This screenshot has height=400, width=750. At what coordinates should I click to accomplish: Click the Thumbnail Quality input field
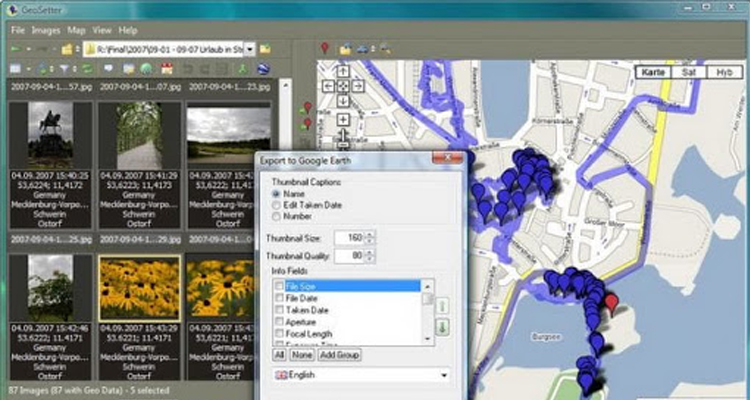tap(350, 256)
